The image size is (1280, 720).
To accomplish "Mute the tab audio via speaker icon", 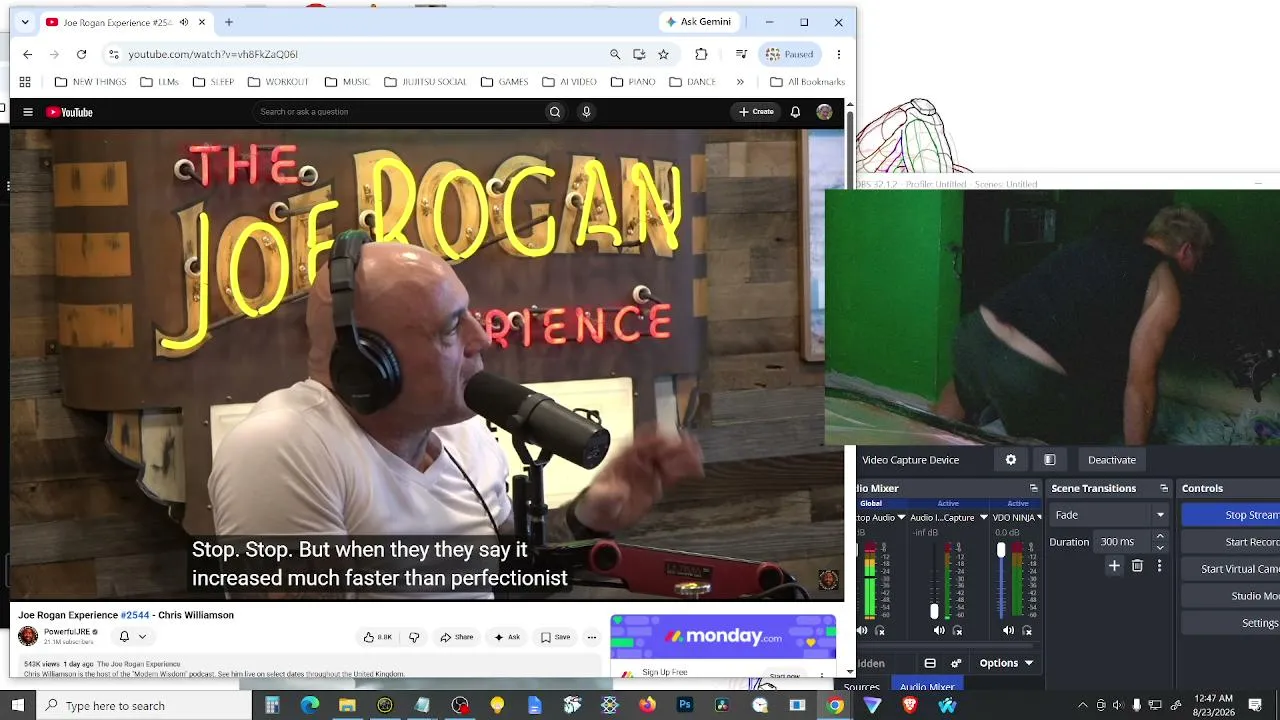I will [184, 22].
